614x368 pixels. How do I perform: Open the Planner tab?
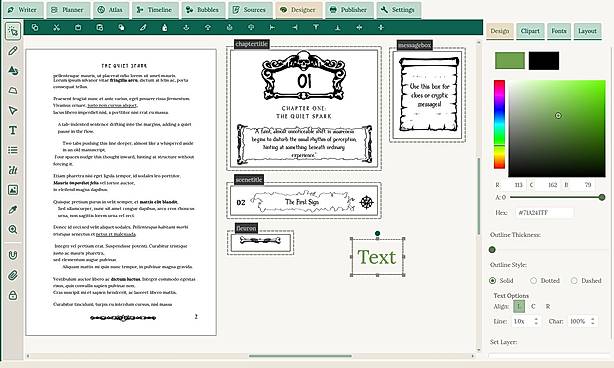pos(68,10)
